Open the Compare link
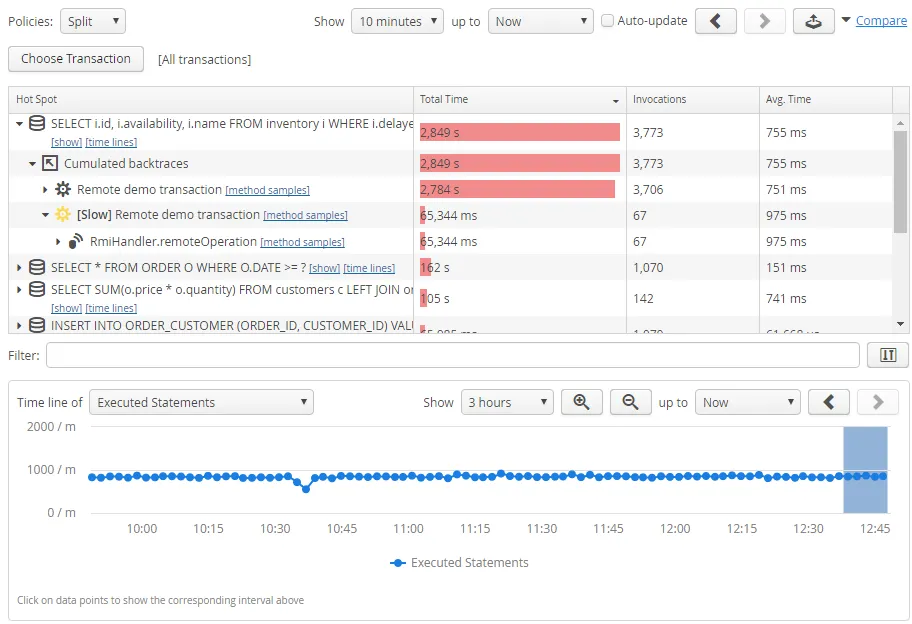This screenshot has width=912, height=624. click(880, 20)
